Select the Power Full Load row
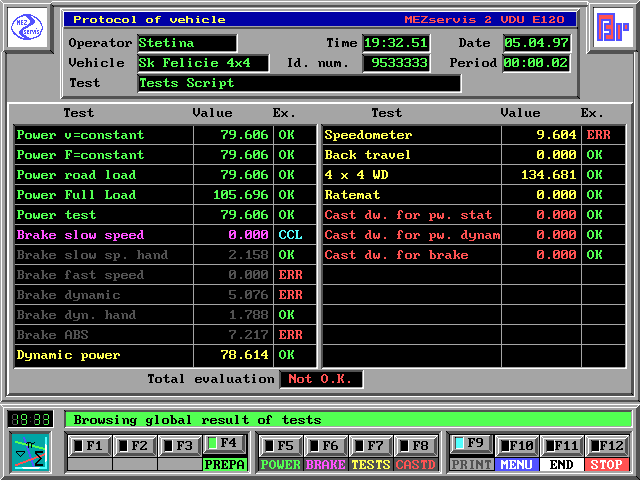Viewport: 640px width, 480px height. (165, 195)
